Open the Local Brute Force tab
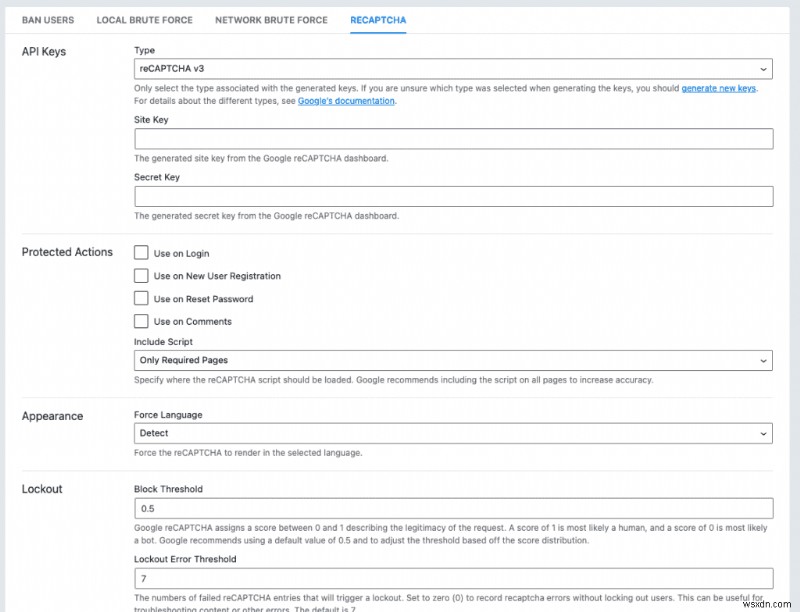The image size is (800, 612). tap(144, 20)
